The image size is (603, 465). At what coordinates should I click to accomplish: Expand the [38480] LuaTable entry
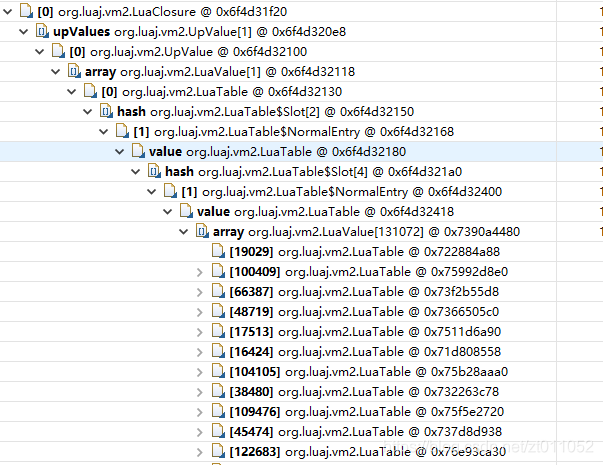pyautogui.click(x=200, y=392)
